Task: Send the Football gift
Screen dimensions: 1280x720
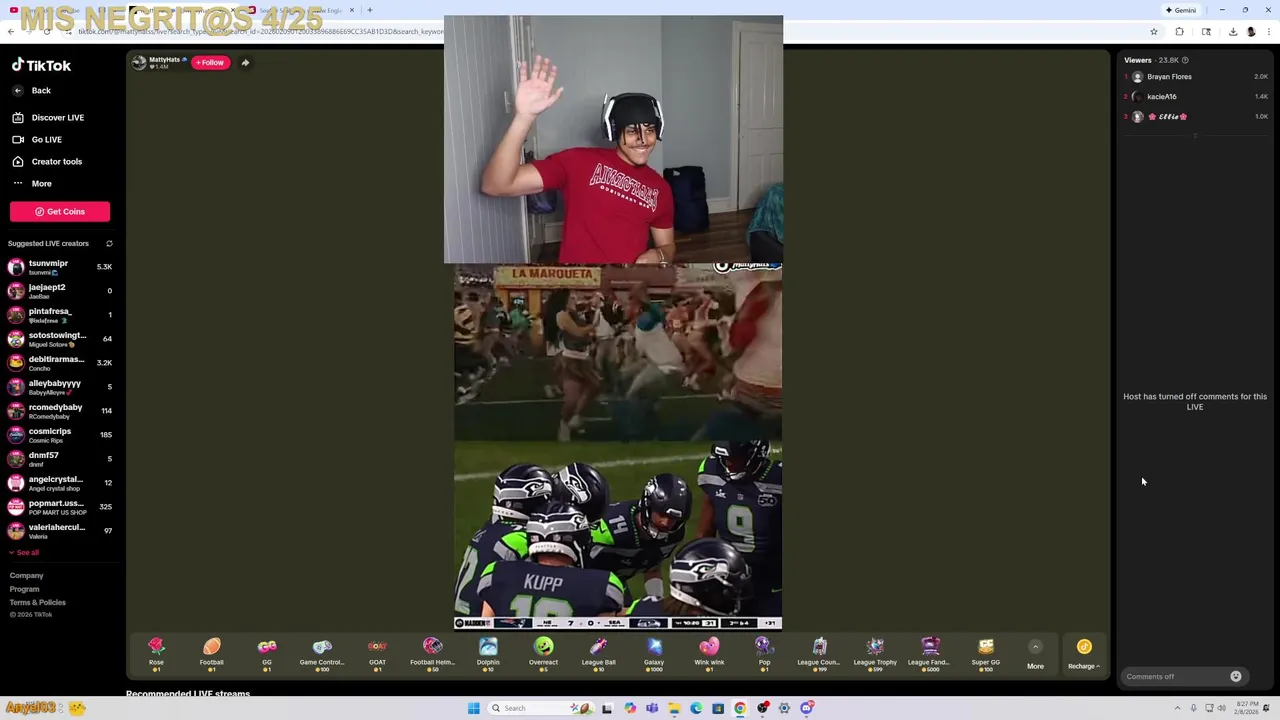Action: pos(211,654)
